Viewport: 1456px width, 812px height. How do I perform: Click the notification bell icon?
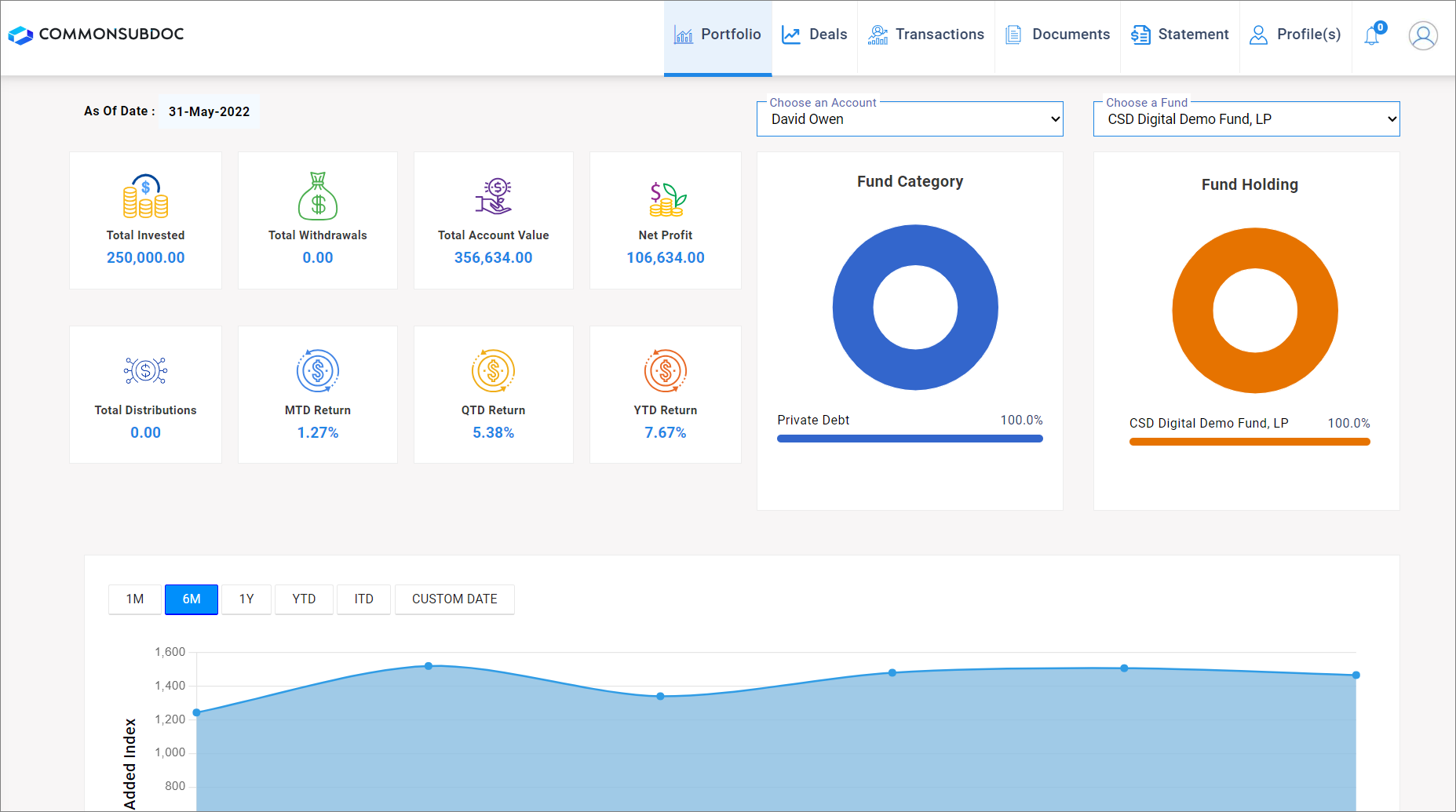coord(1372,35)
